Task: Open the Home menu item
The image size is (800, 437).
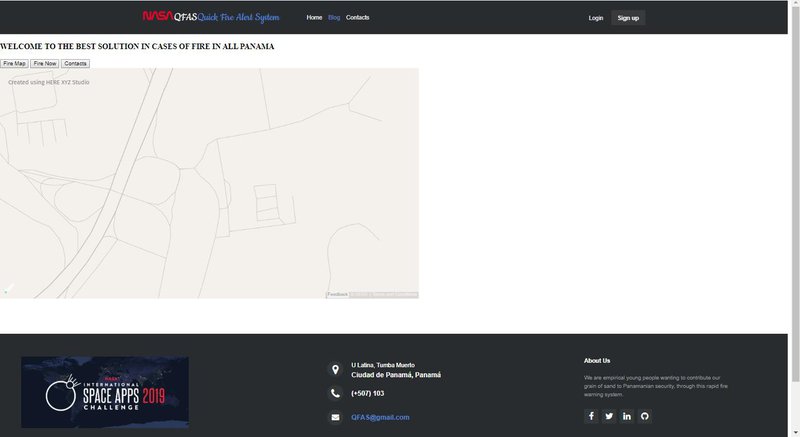Action: (x=314, y=18)
